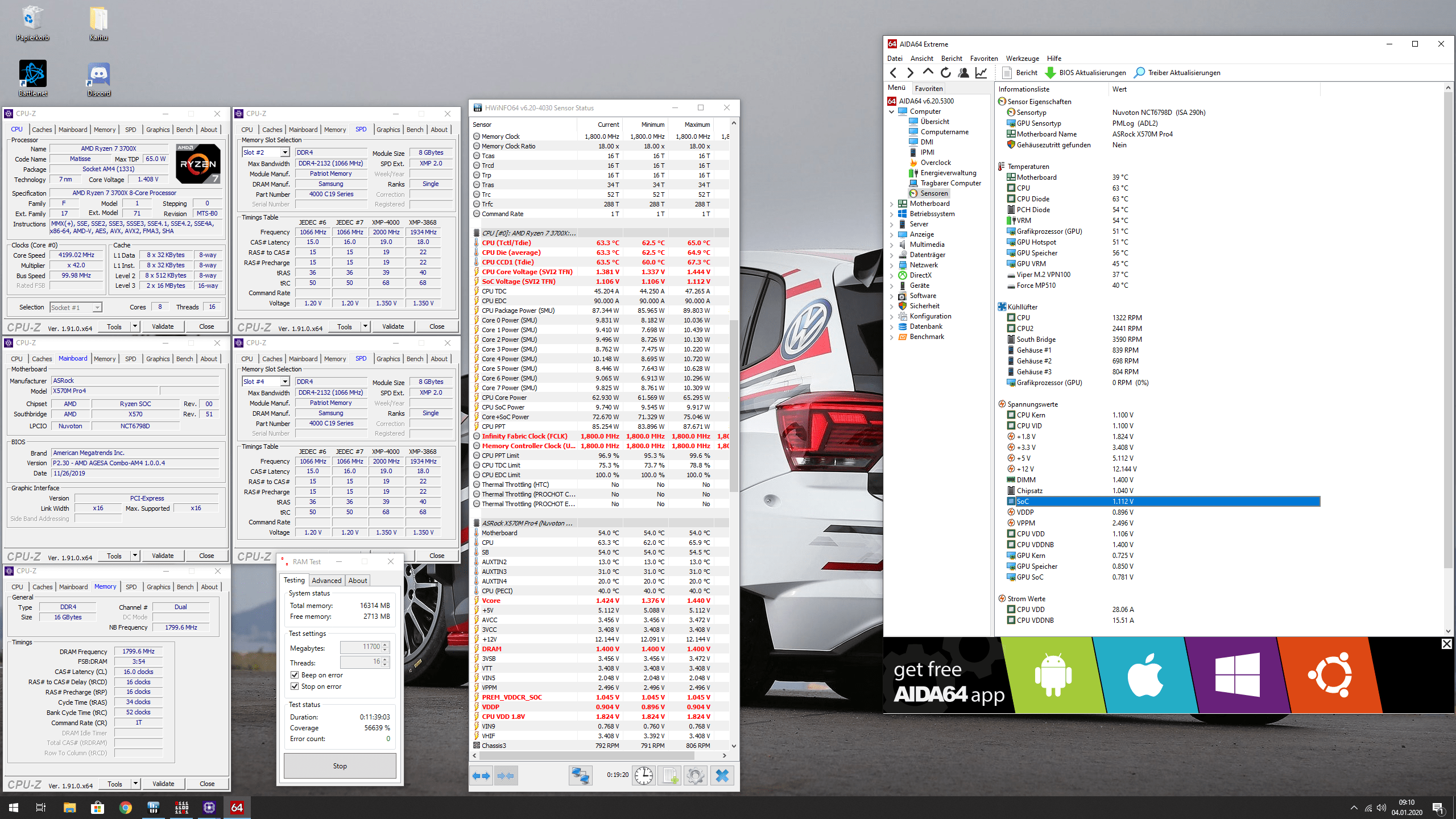
Task: Open Bericht report toolbar button
Action: [1020, 72]
